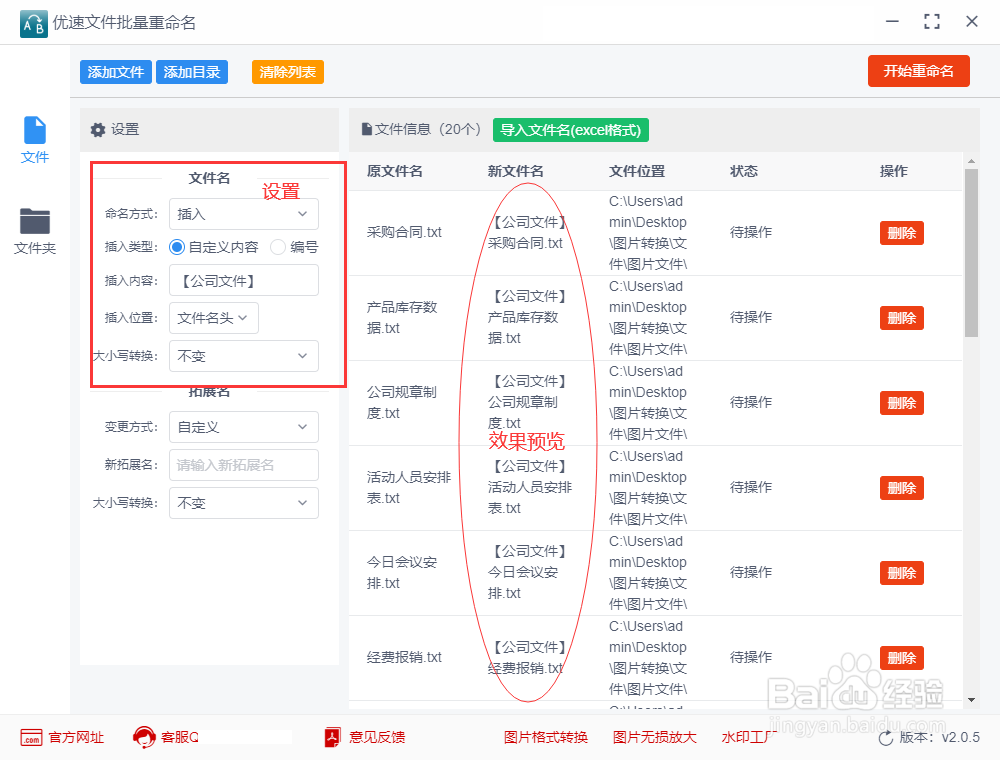
Task: Click the file list scrollbar thumb
Action: 971,252
